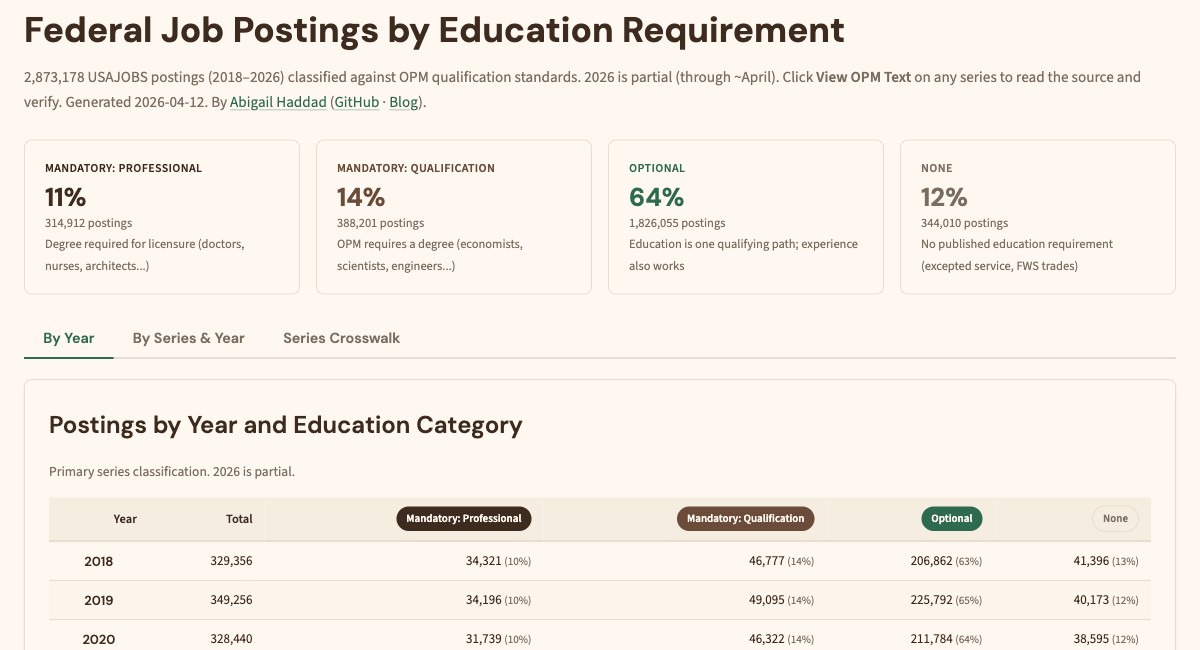Screen dimensions: 1200x650
Task: Switch to the By Year tab
Action: click(69, 338)
